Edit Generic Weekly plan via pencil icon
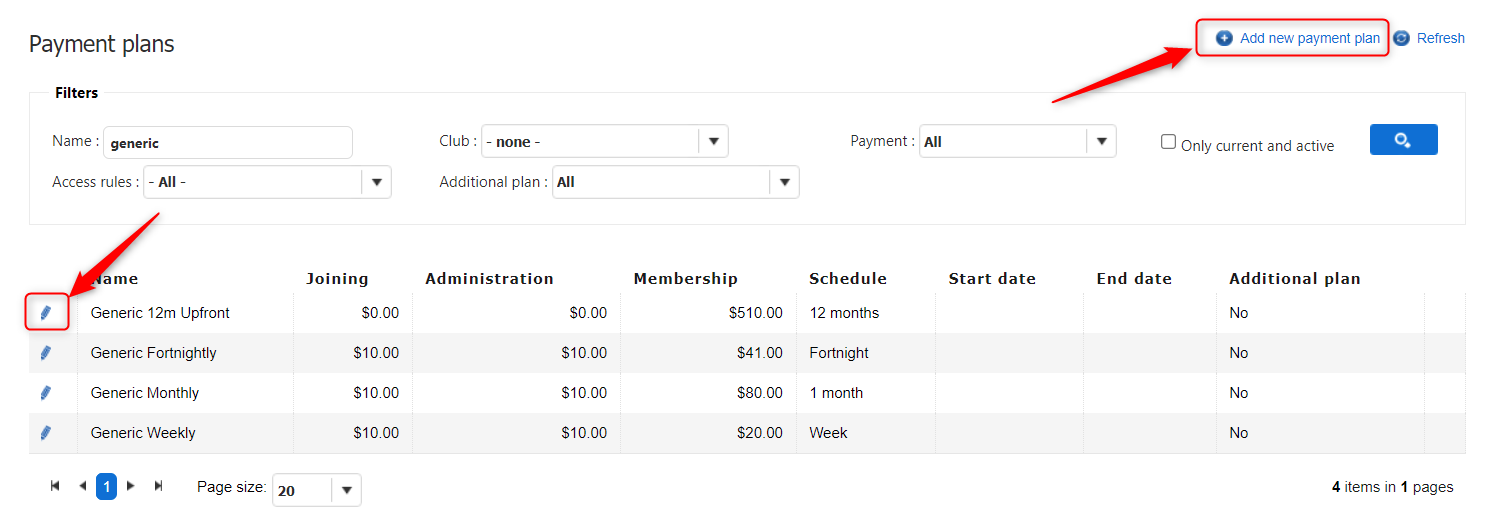 tap(46, 433)
